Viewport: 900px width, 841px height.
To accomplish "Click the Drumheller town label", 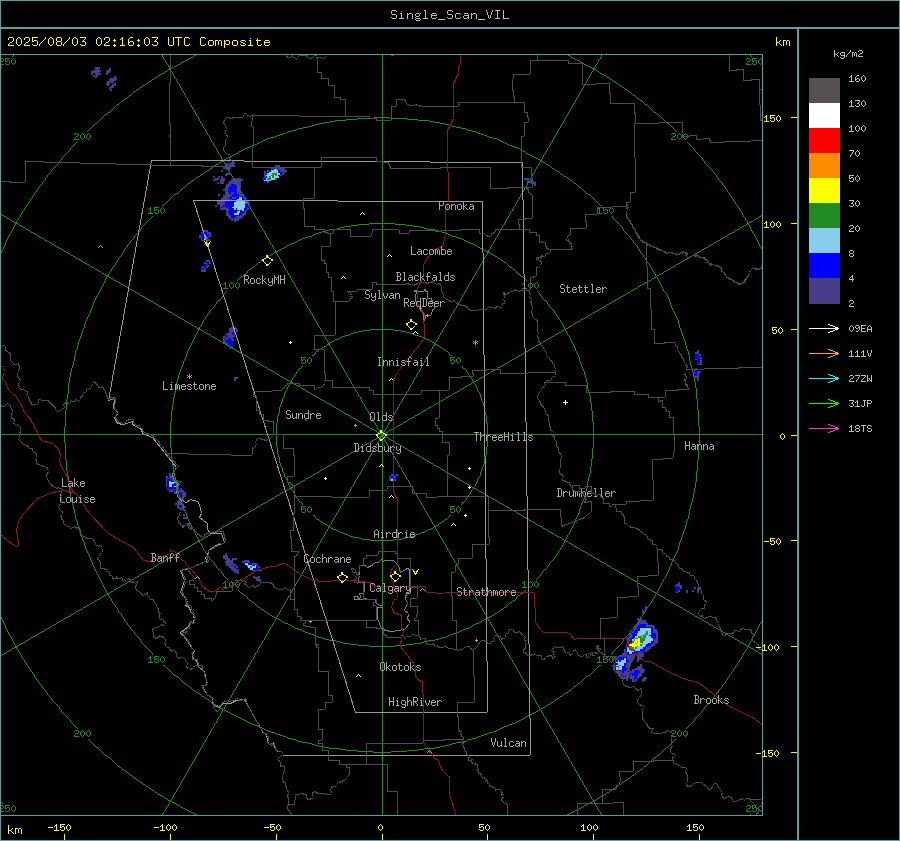I will pyautogui.click(x=586, y=493).
